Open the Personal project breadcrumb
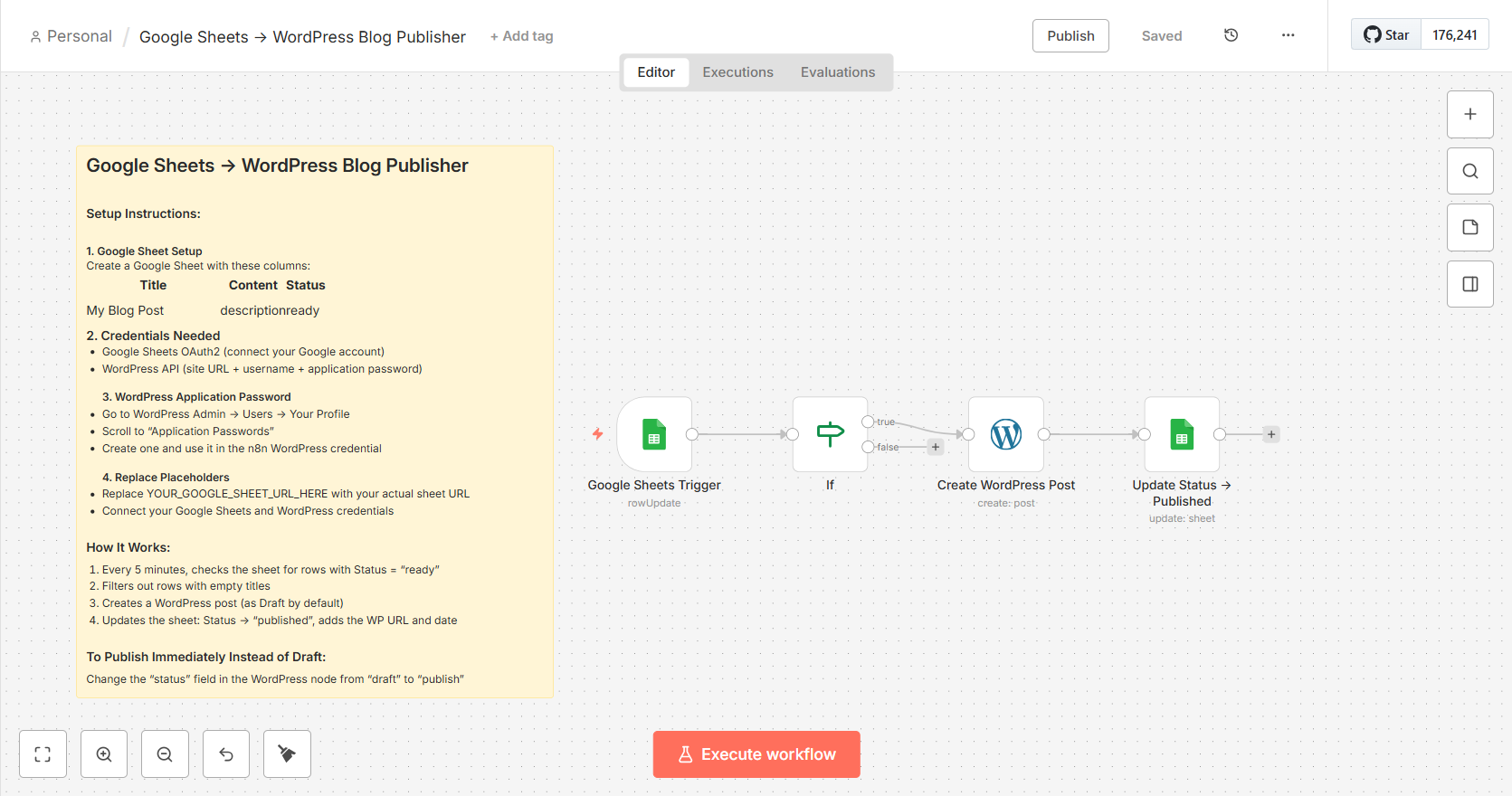The height and width of the screenshot is (796, 1512). (x=71, y=36)
